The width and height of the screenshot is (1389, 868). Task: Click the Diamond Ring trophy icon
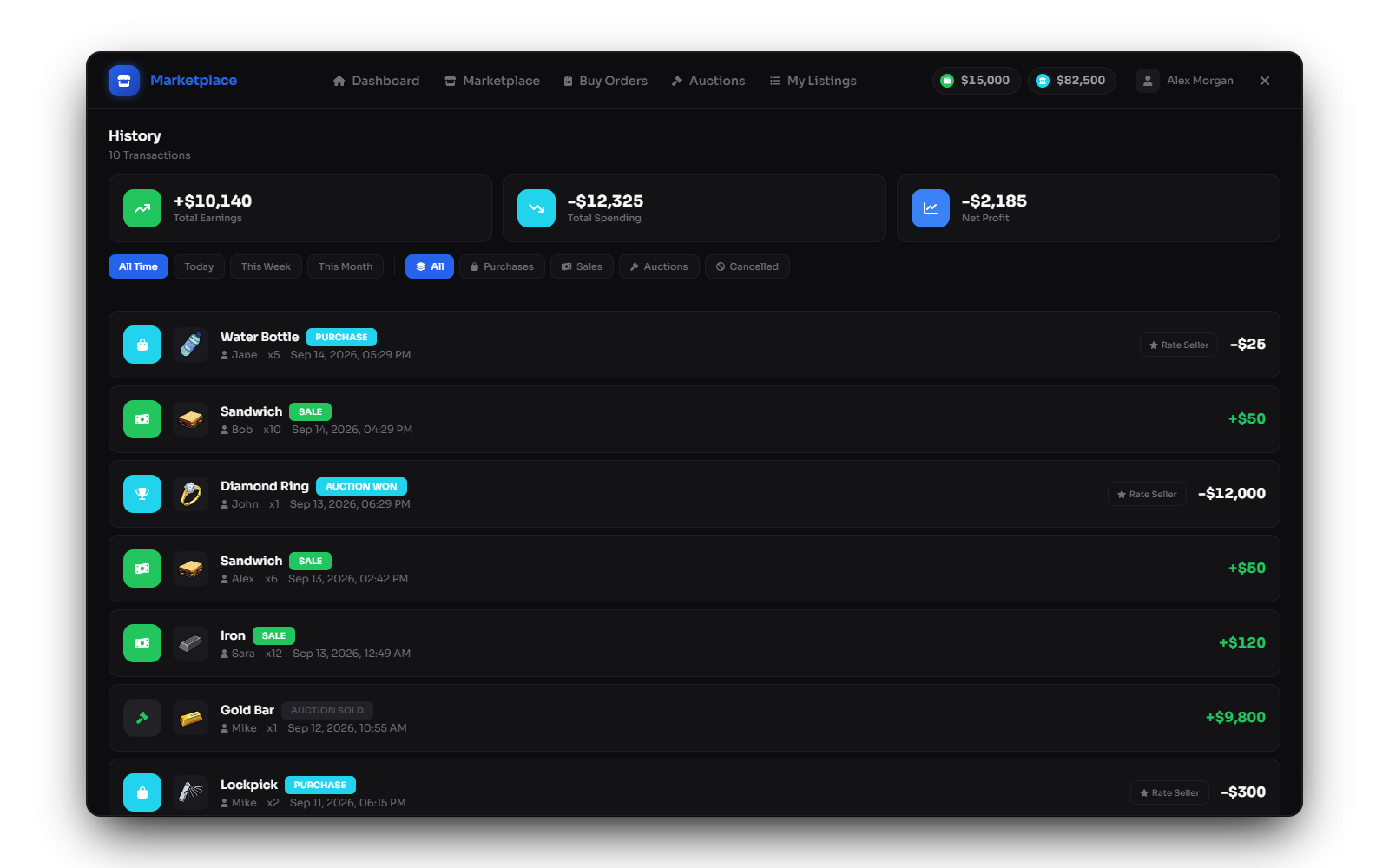pyautogui.click(x=142, y=494)
